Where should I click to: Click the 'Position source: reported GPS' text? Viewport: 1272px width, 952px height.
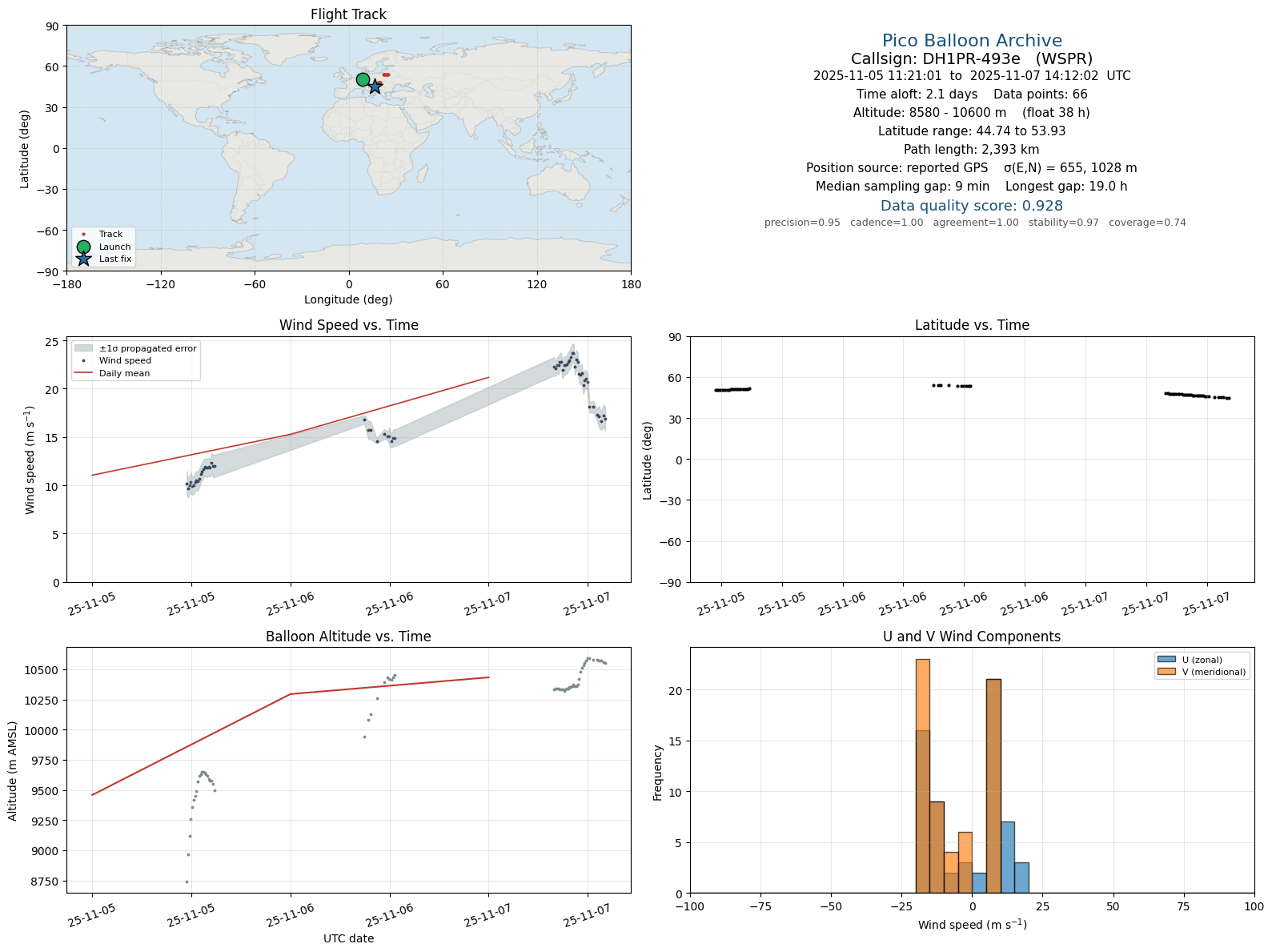pyautogui.click(x=897, y=168)
